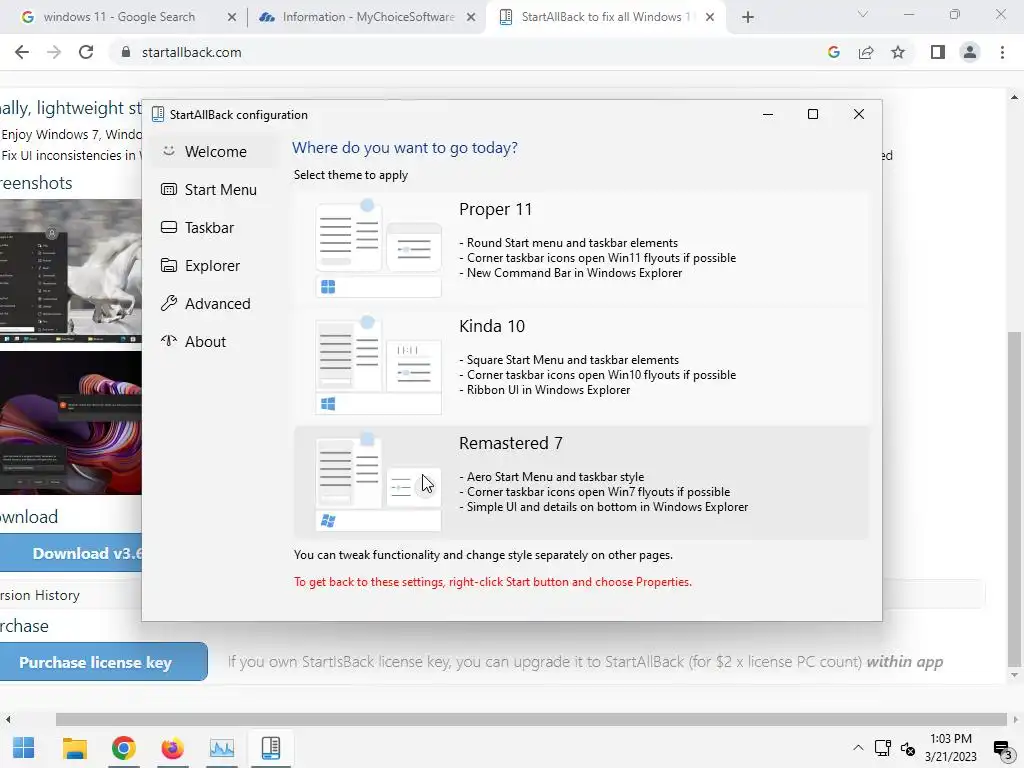Click the Version History link on webpage

40,595
